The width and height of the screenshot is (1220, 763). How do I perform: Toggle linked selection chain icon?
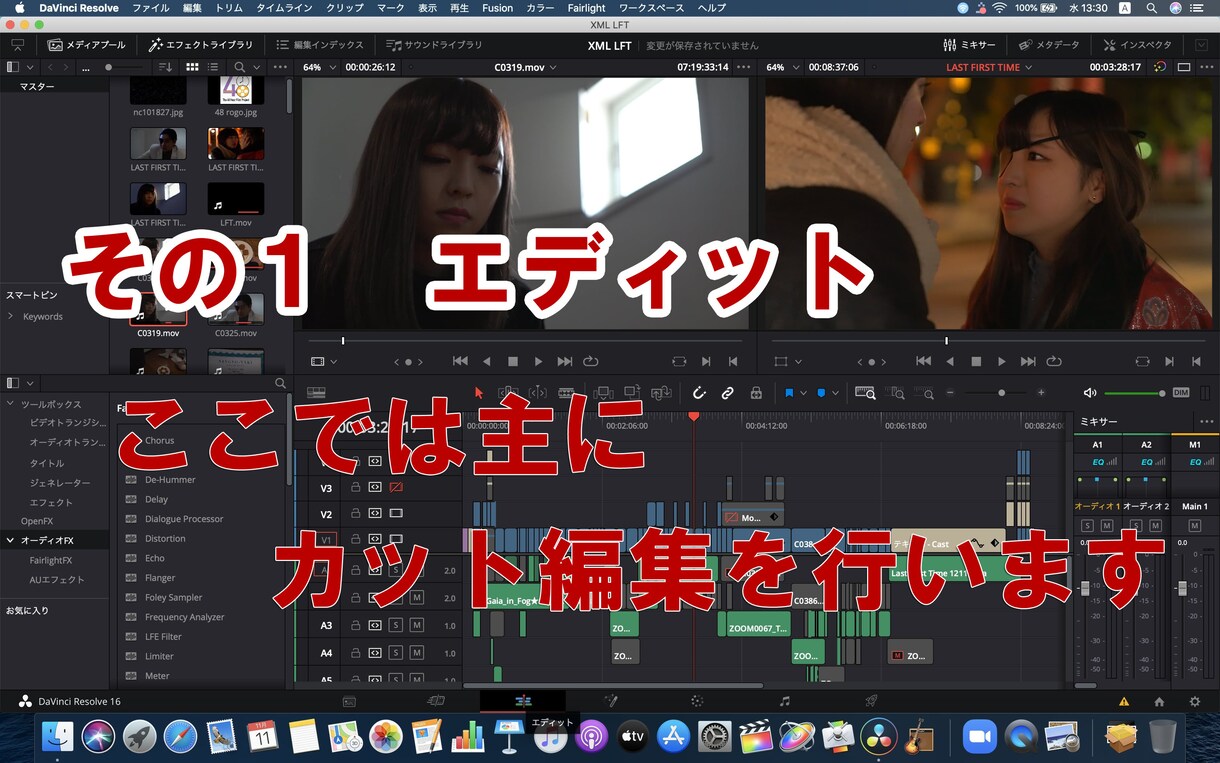pos(727,393)
